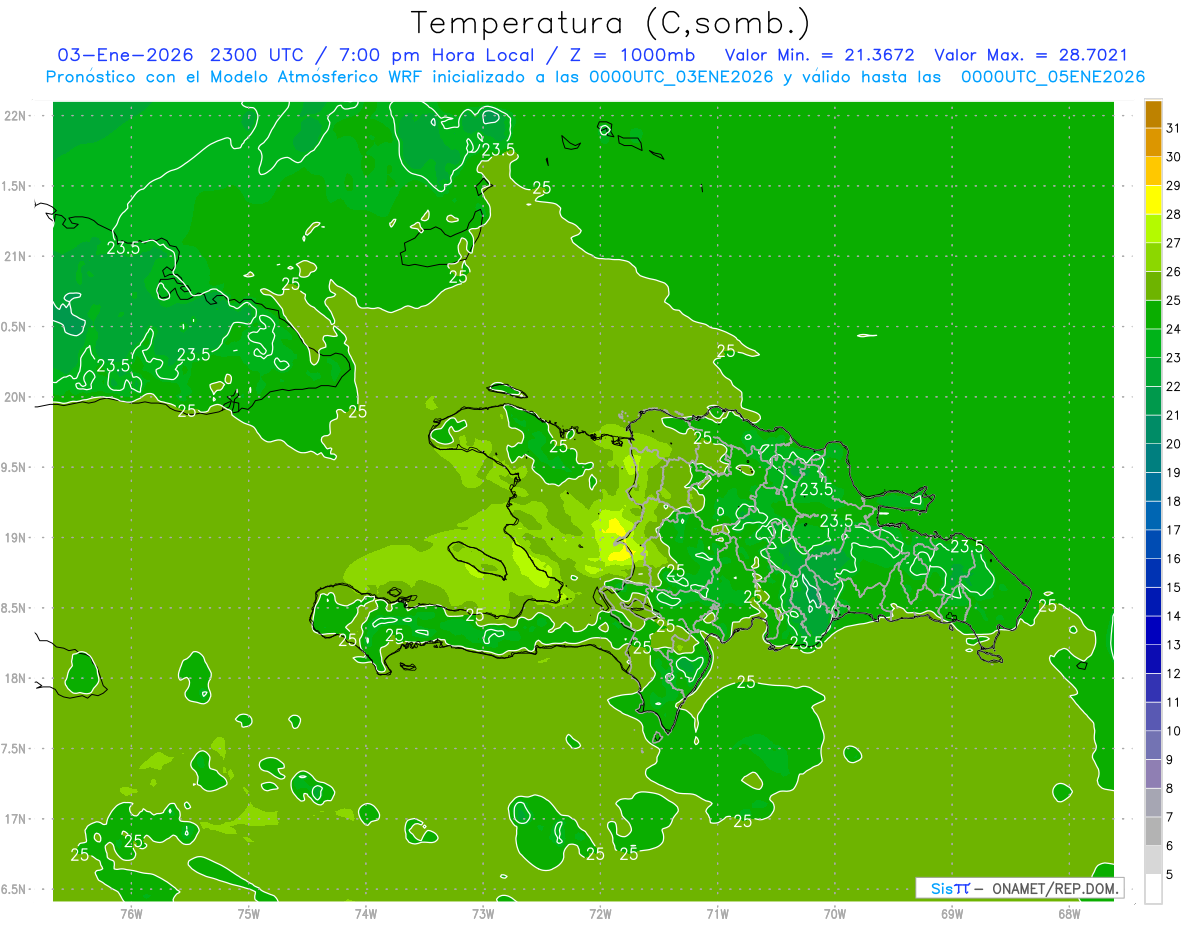Click the "0000UTC_05ENE2026" valid-until time

click(x=1053, y=77)
